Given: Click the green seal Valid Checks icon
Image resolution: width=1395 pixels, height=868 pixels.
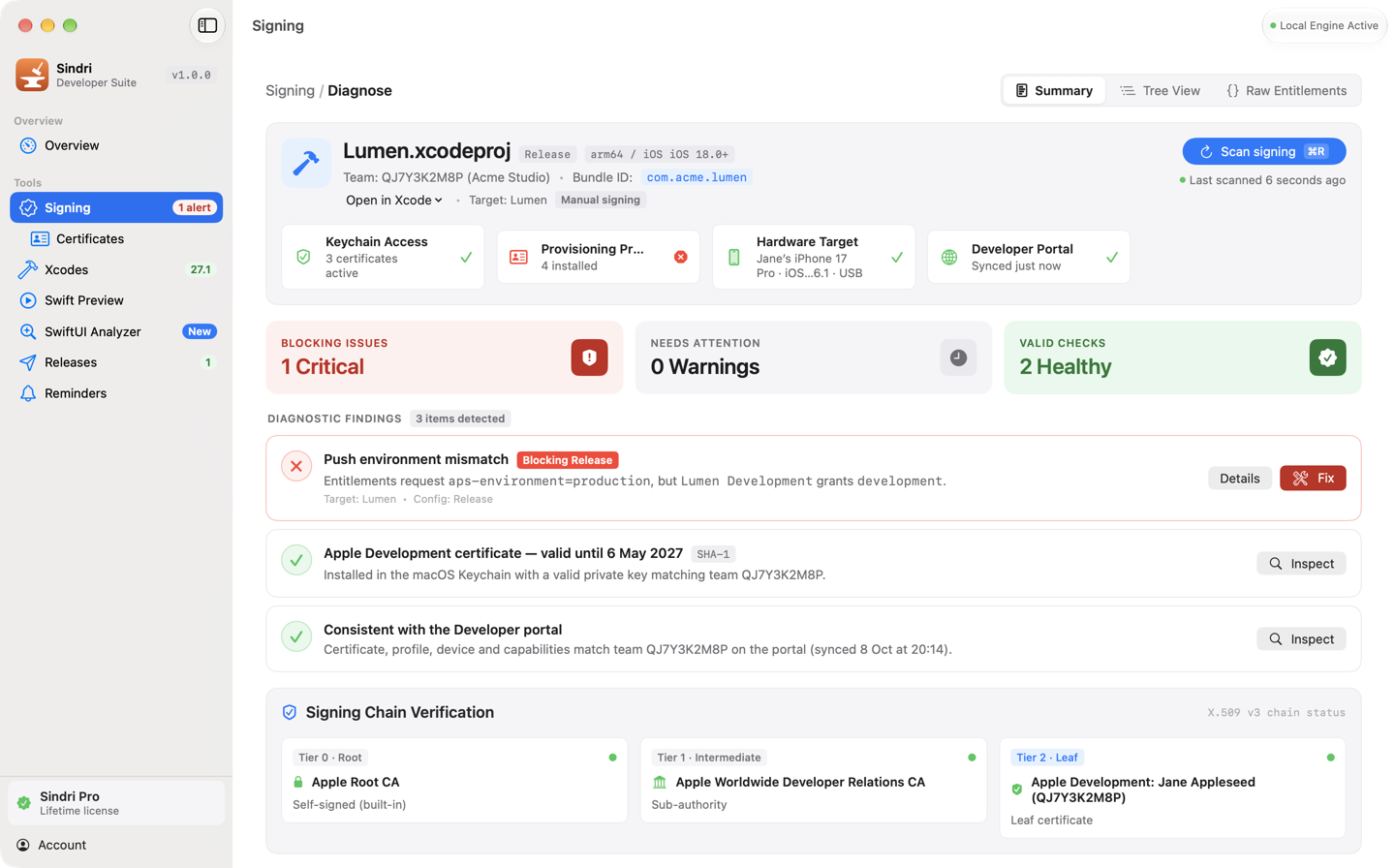Looking at the screenshot, I should pyautogui.click(x=1327, y=357).
